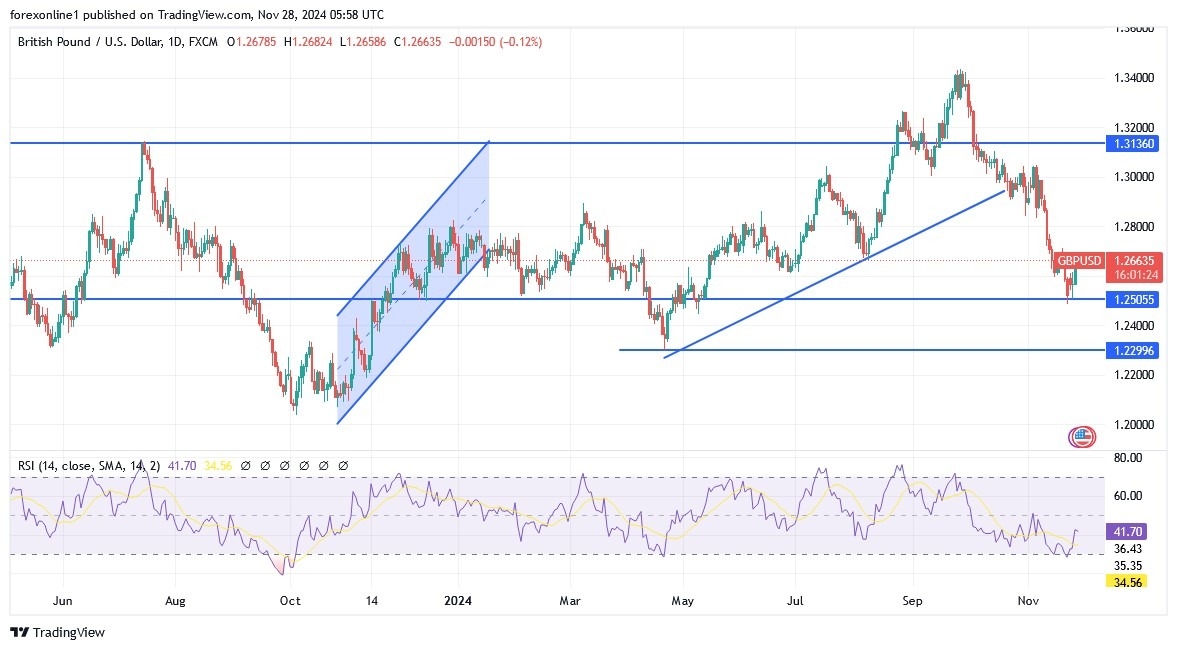Select the 1.31360 resistance price label
Screen dimensions: 1177x650
point(1135,144)
